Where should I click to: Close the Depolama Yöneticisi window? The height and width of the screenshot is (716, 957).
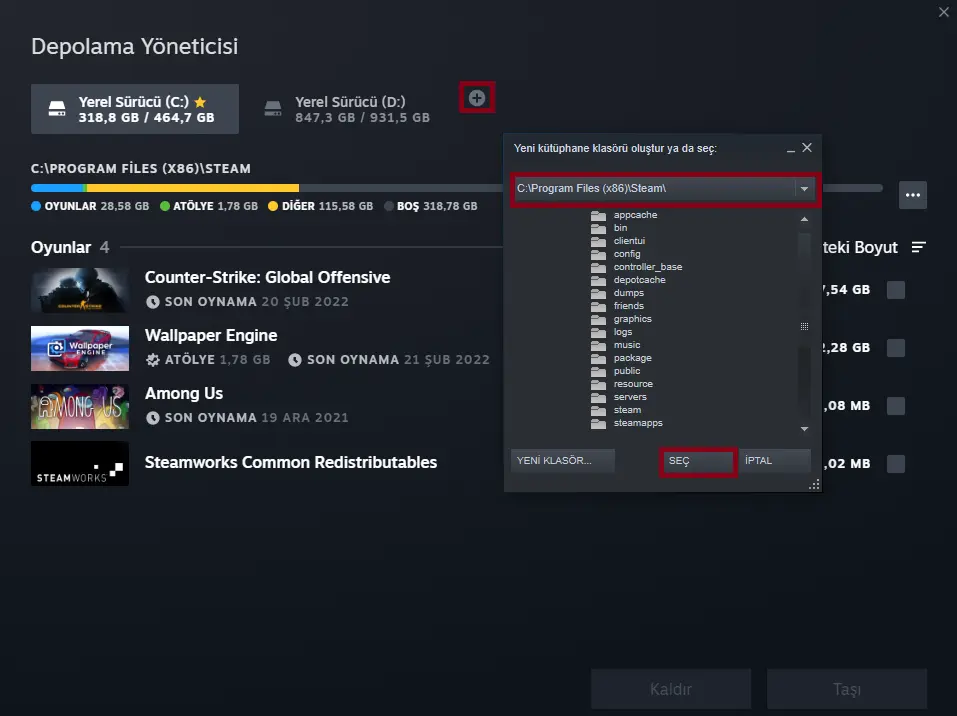944,12
